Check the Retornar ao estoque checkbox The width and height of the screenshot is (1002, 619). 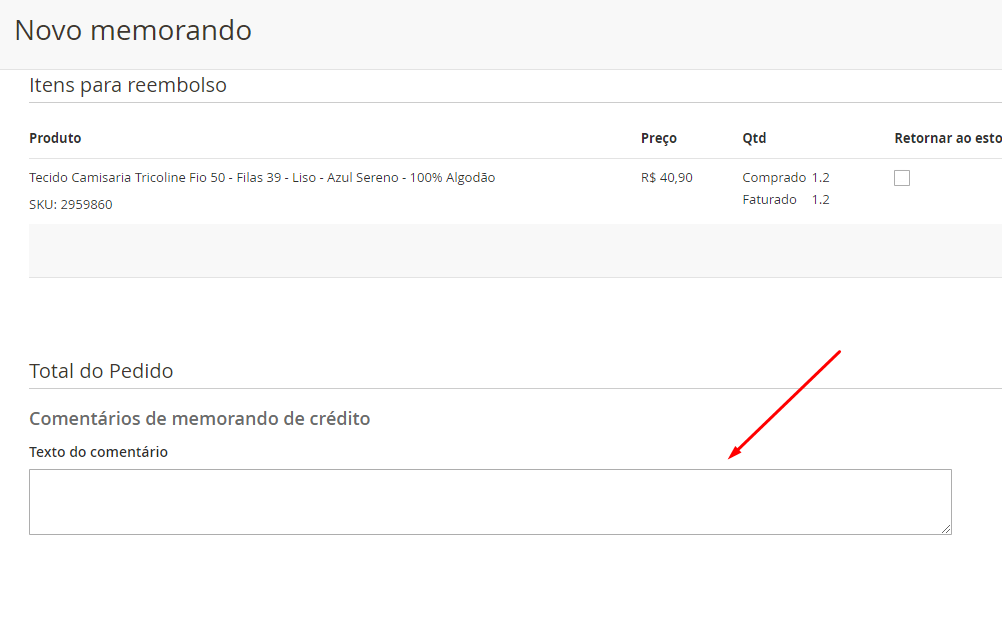pyautogui.click(x=902, y=178)
